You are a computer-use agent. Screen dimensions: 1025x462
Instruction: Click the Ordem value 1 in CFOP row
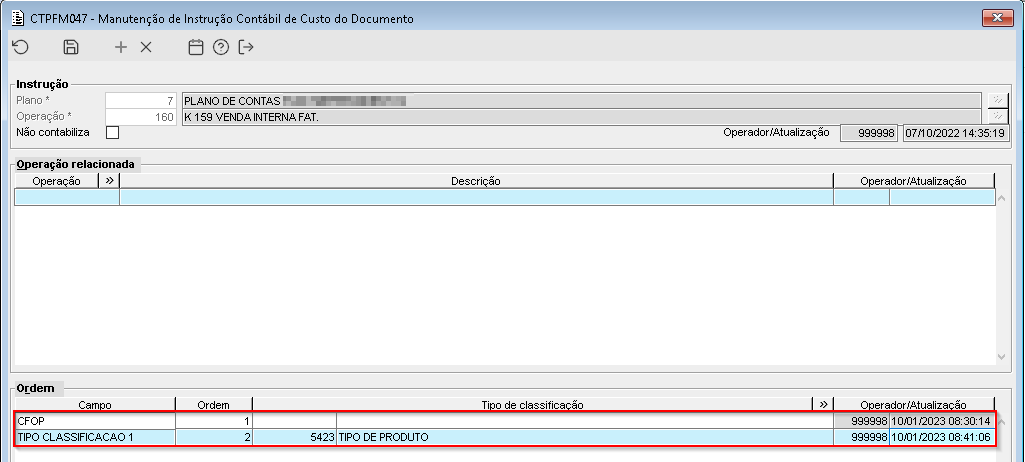click(214, 421)
